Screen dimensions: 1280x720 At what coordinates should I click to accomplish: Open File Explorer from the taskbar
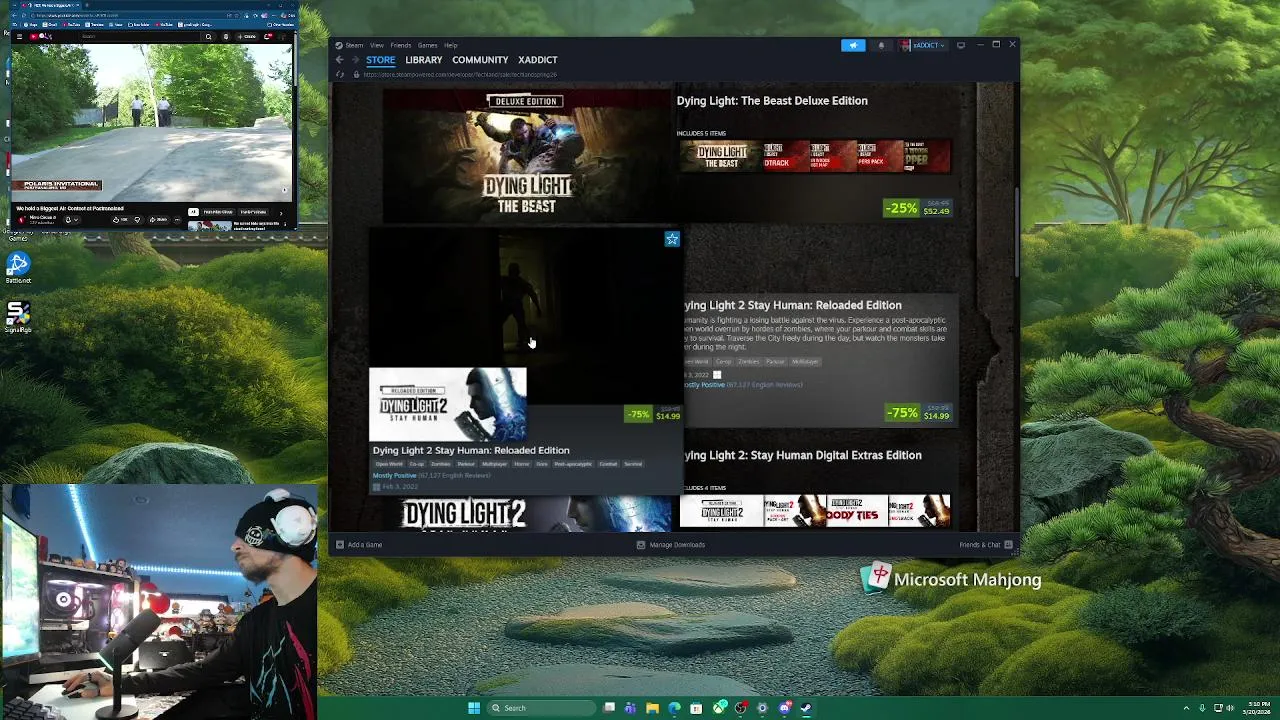(652, 708)
